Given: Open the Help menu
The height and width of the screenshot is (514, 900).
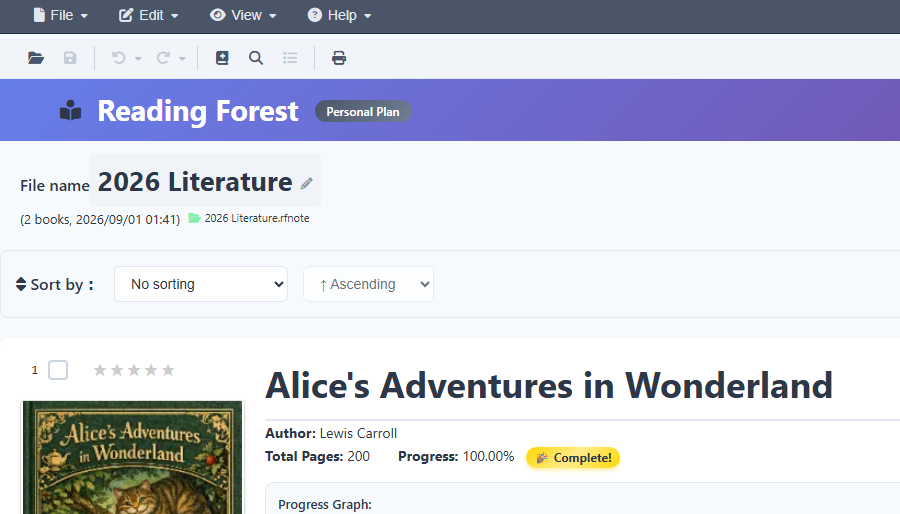Looking at the screenshot, I should coord(339,15).
